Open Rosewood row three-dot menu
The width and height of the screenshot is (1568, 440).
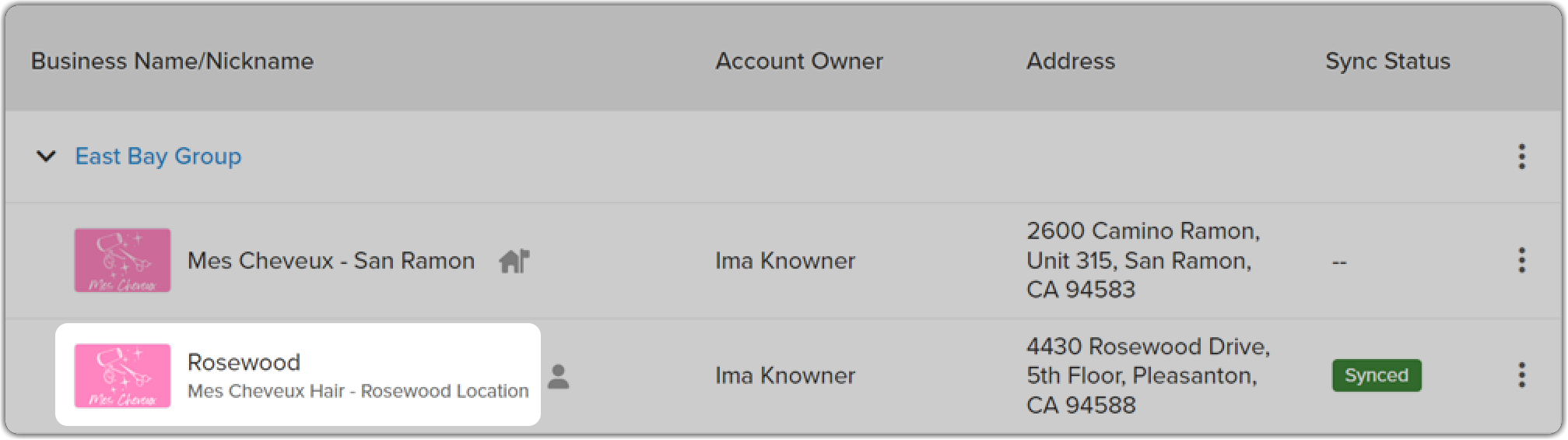point(1521,375)
